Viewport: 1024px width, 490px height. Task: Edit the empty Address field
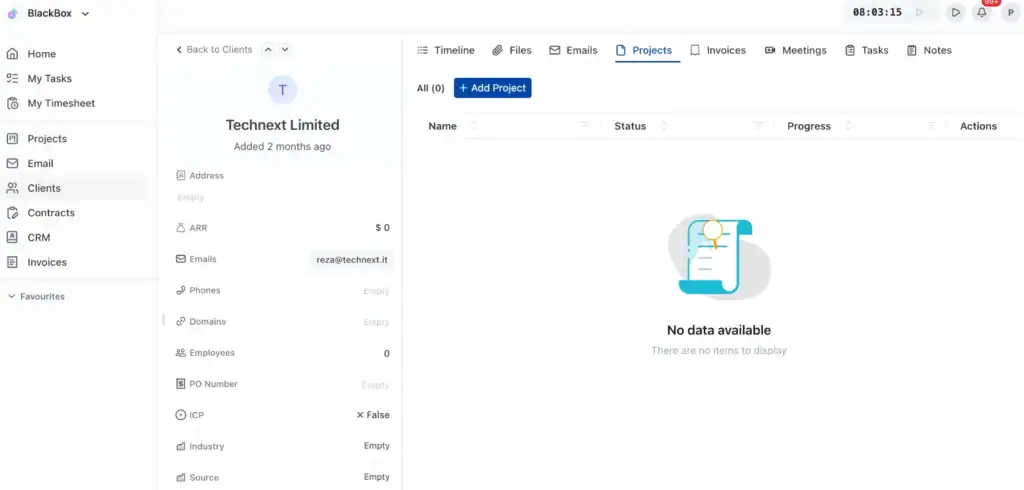(191, 197)
